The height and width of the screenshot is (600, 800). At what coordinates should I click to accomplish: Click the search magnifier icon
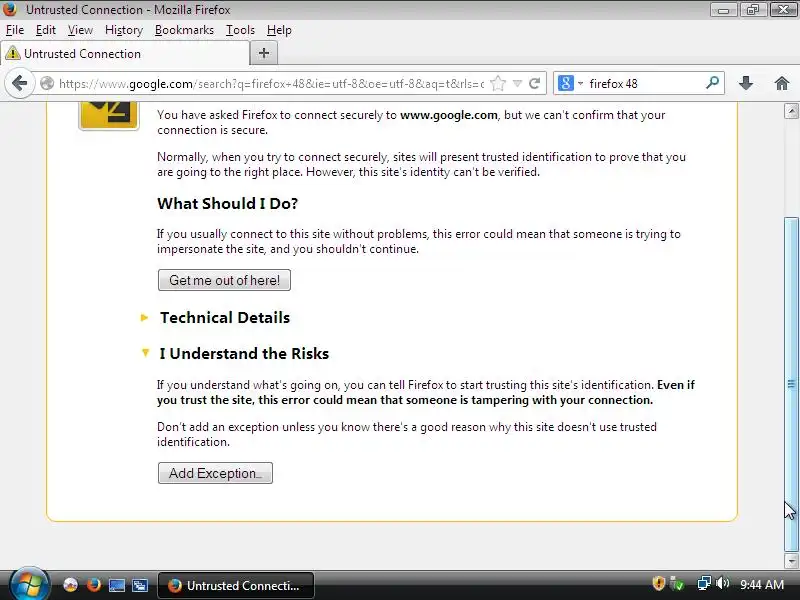pyautogui.click(x=713, y=83)
